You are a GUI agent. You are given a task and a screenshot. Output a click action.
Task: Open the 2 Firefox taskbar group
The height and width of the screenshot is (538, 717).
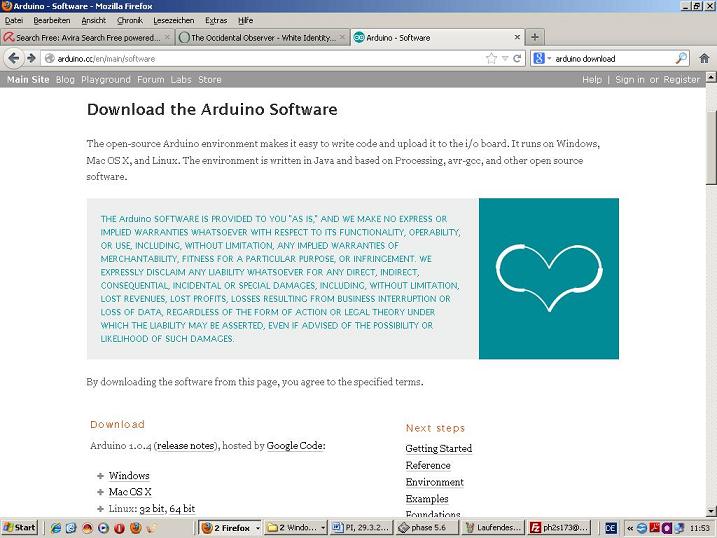tap(231, 528)
